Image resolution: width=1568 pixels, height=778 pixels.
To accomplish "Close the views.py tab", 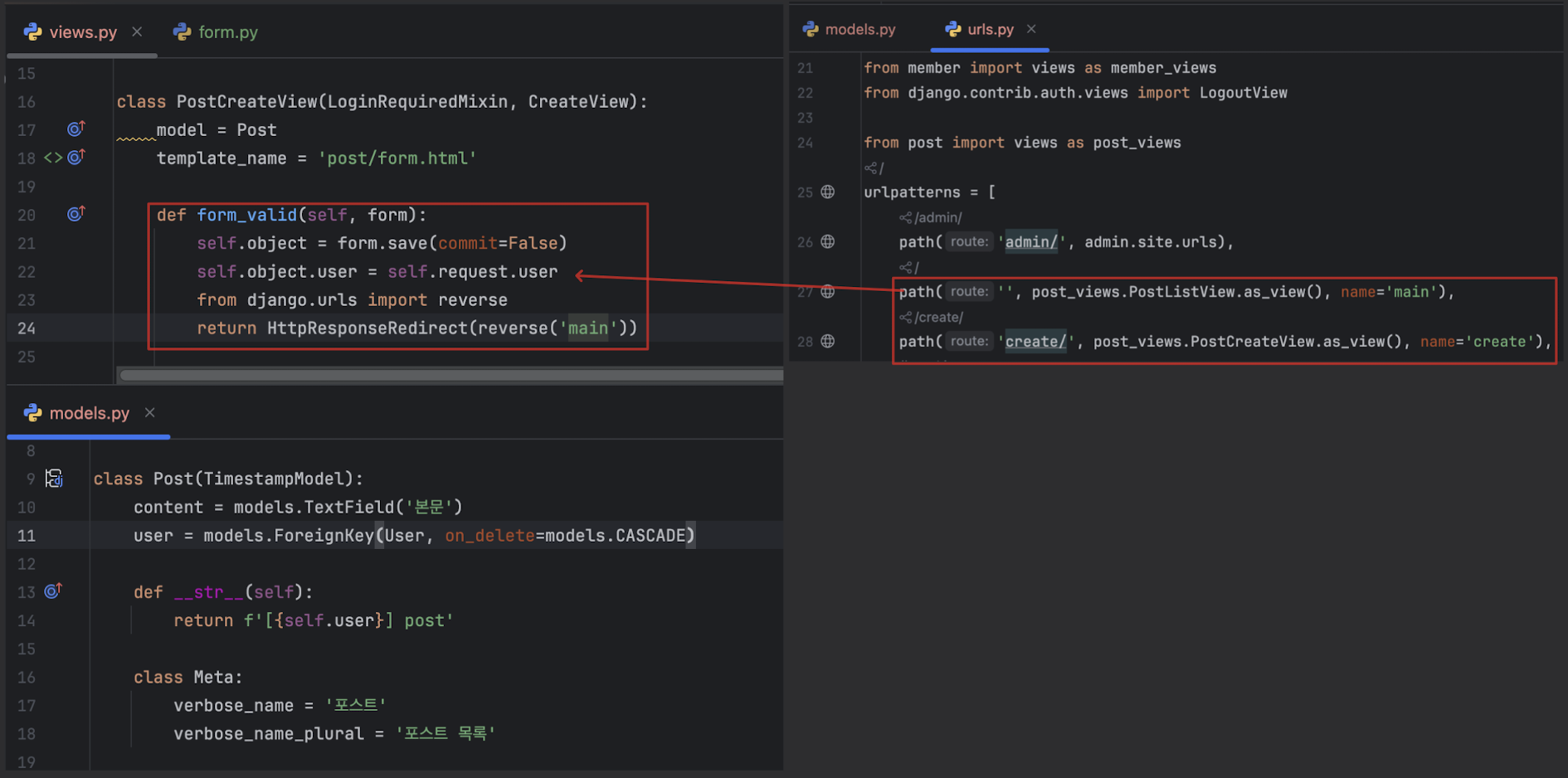I will pyautogui.click(x=137, y=32).
